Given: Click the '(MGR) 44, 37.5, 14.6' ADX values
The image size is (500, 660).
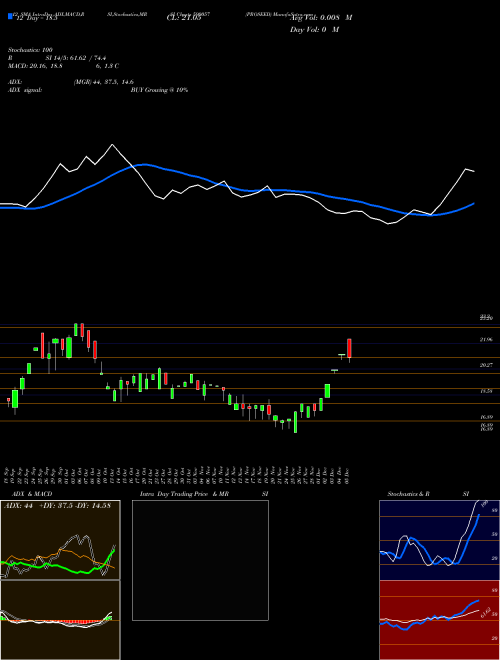Looking at the screenshot, I should (104, 82).
